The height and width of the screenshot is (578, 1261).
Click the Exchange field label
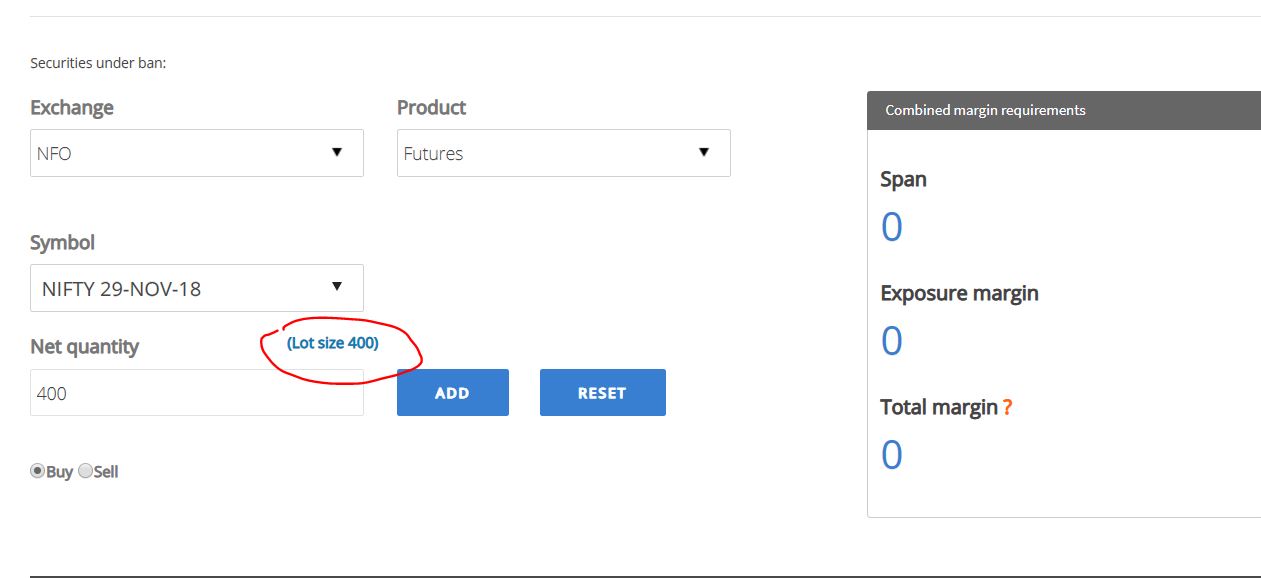[72, 108]
